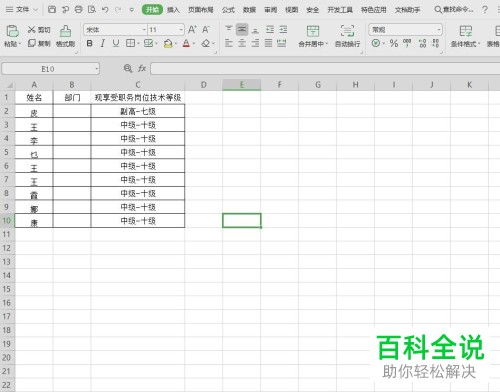Screen dimensions: 500x392
Task: Expand the 合并居中 dropdown arrow
Action: point(327,44)
